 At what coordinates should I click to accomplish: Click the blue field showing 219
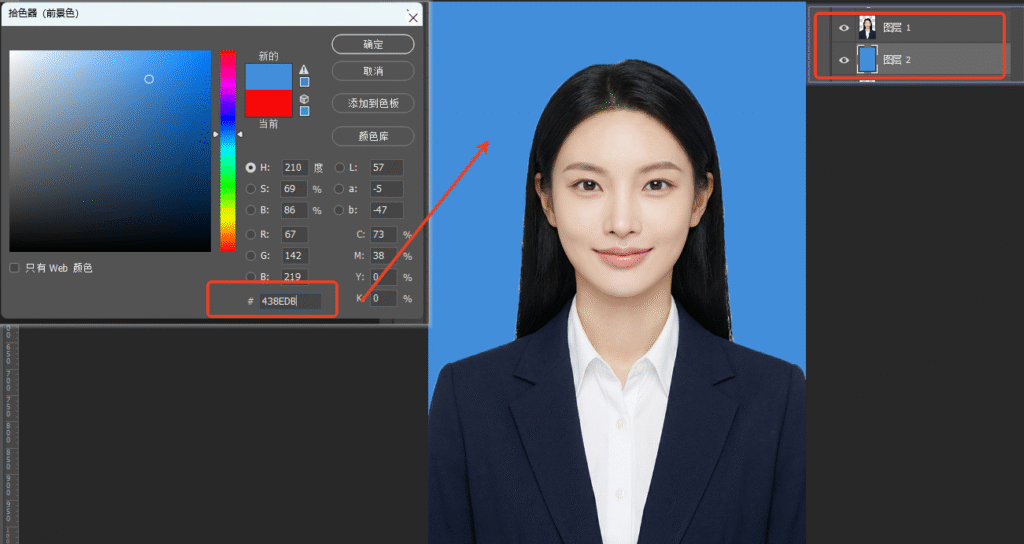[295, 277]
